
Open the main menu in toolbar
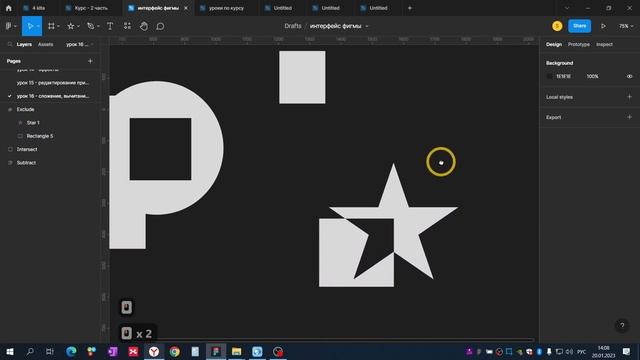tap(11, 26)
